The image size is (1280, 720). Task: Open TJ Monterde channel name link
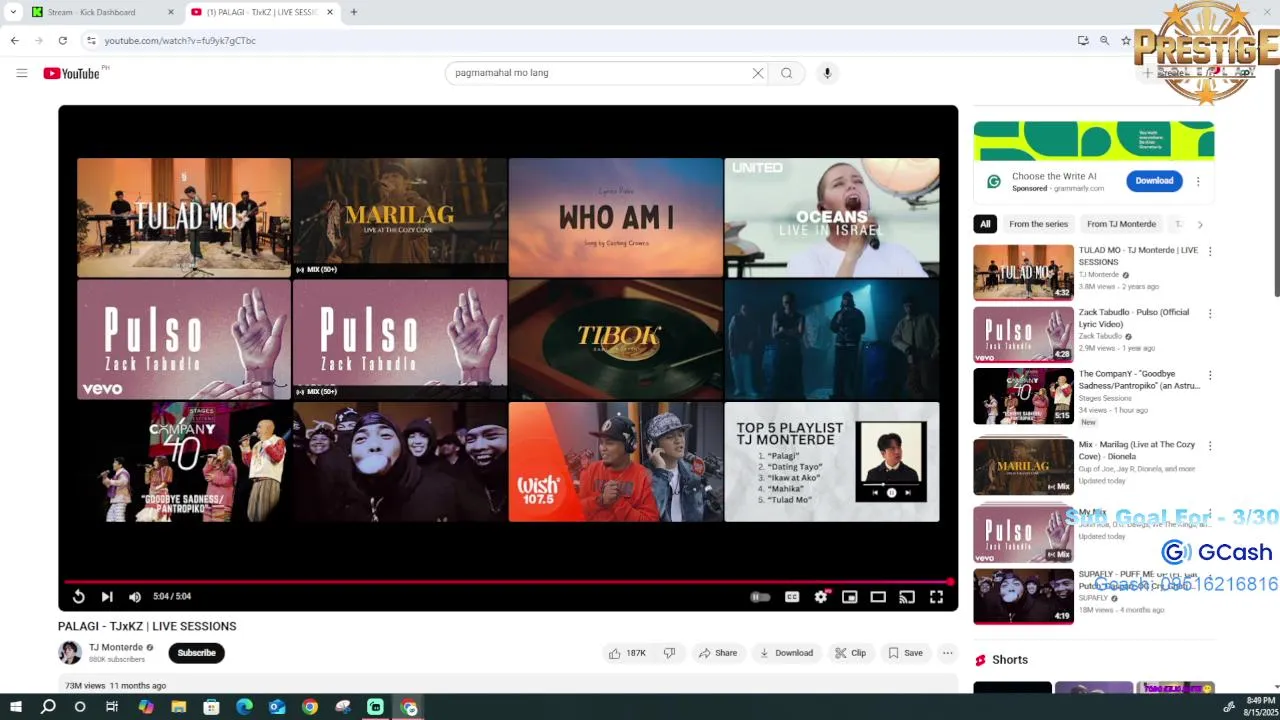[116, 647]
